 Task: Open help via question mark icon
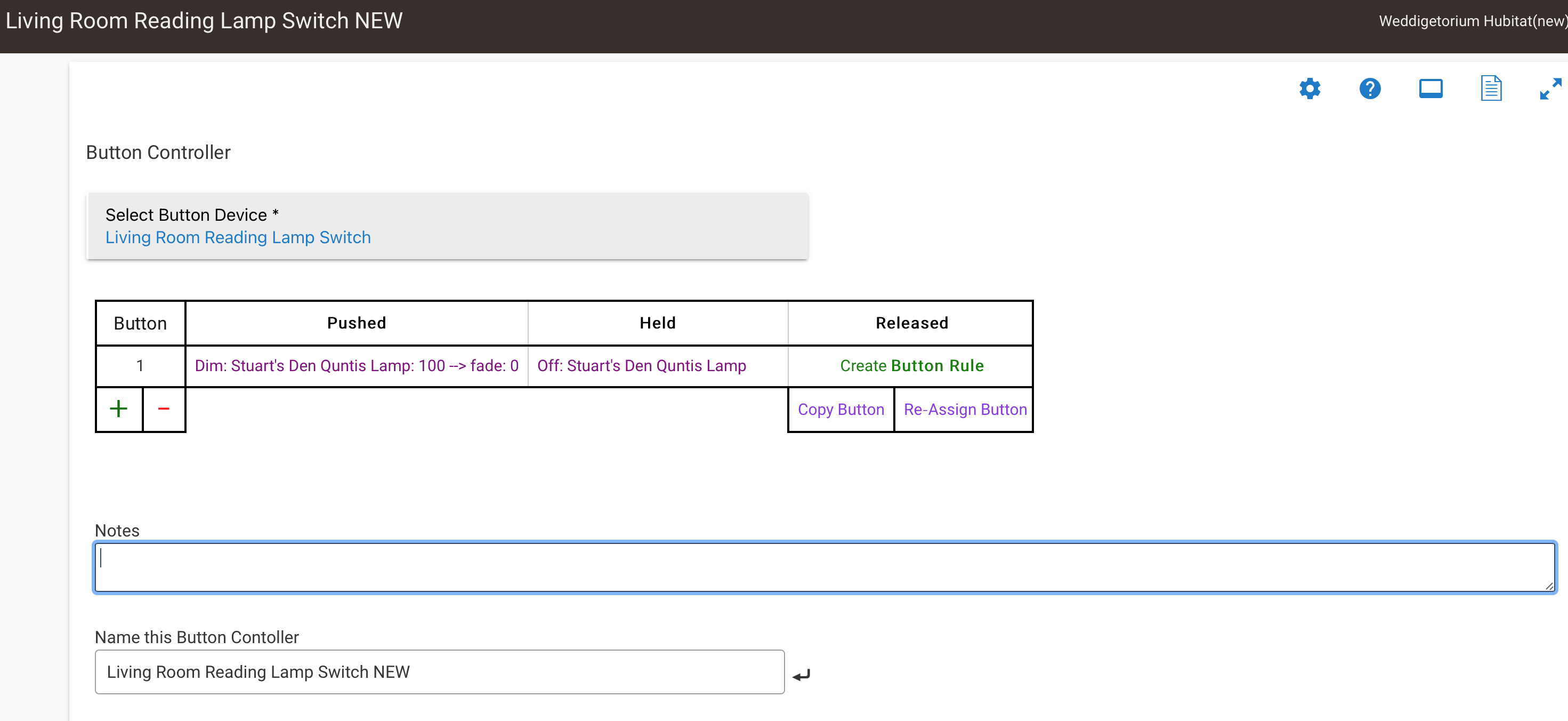pos(1370,89)
